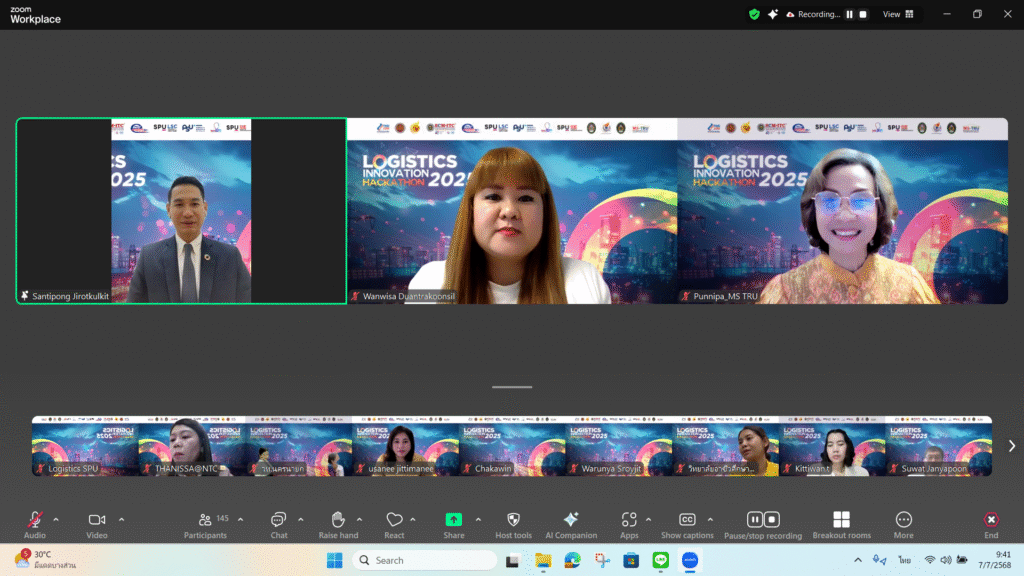Show next page of participant thumbnails
This screenshot has width=1024, height=576.
click(x=1012, y=446)
